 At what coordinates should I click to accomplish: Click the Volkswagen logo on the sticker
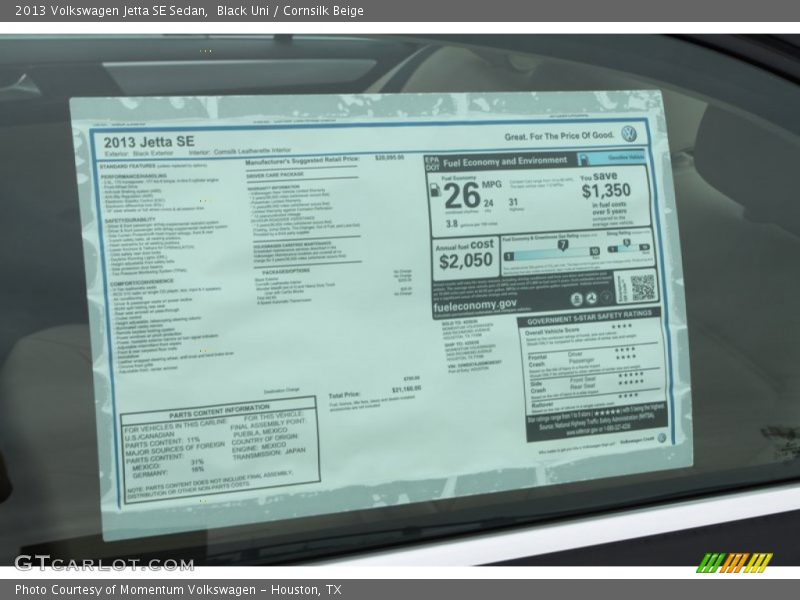pyautogui.click(x=629, y=134)
